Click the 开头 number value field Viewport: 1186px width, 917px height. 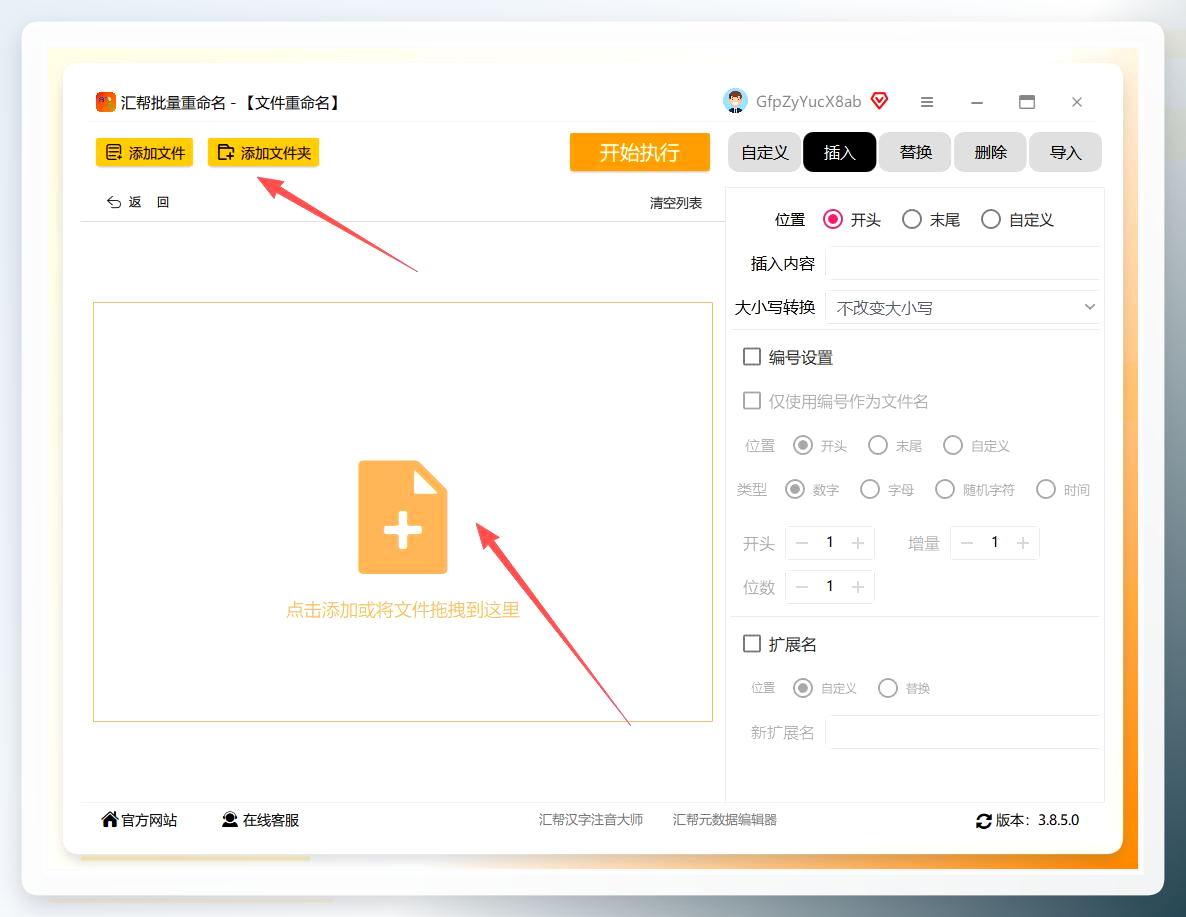point(830,542)
